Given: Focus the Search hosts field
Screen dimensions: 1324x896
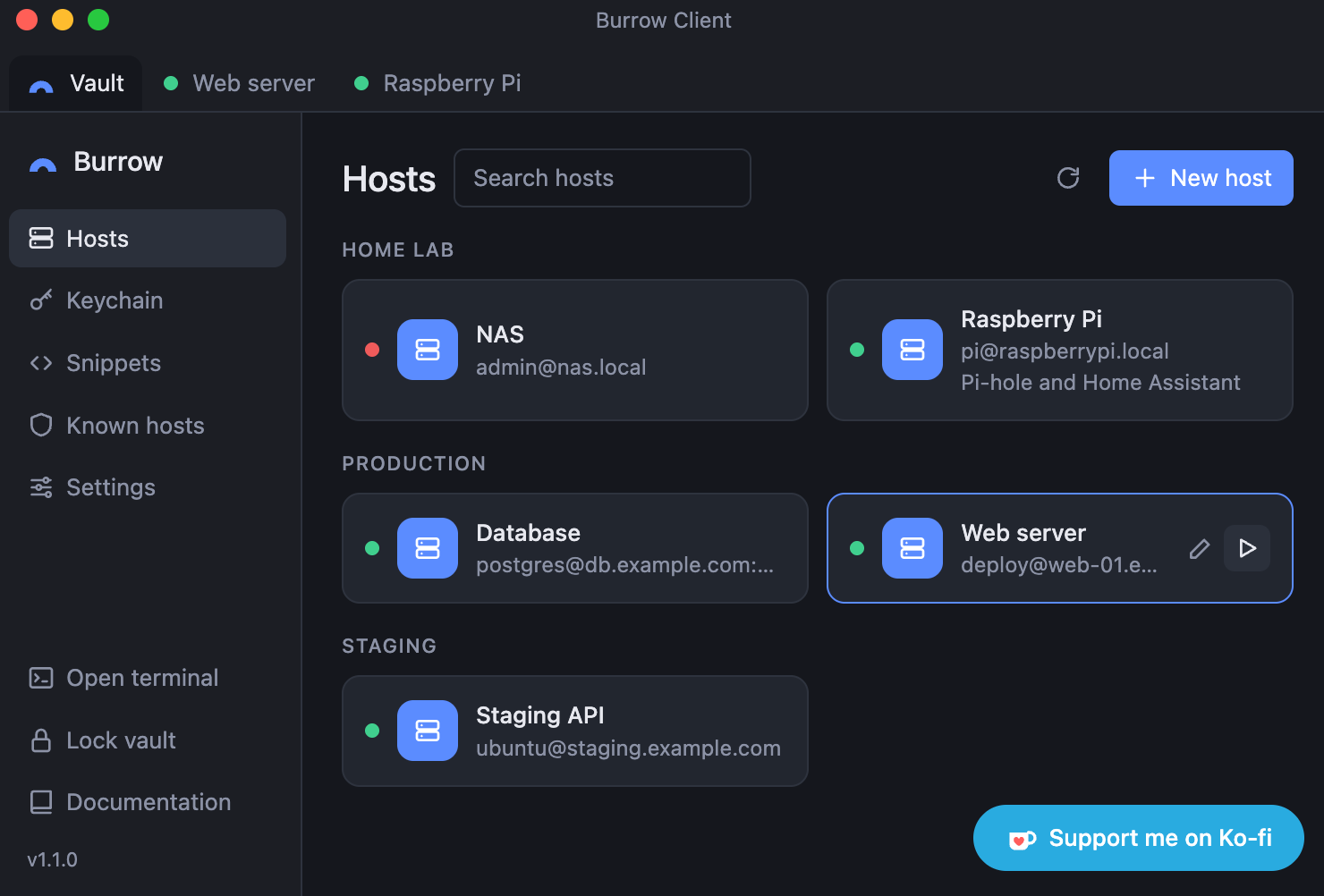Looking at the screenshot, I should click(602, 178).
